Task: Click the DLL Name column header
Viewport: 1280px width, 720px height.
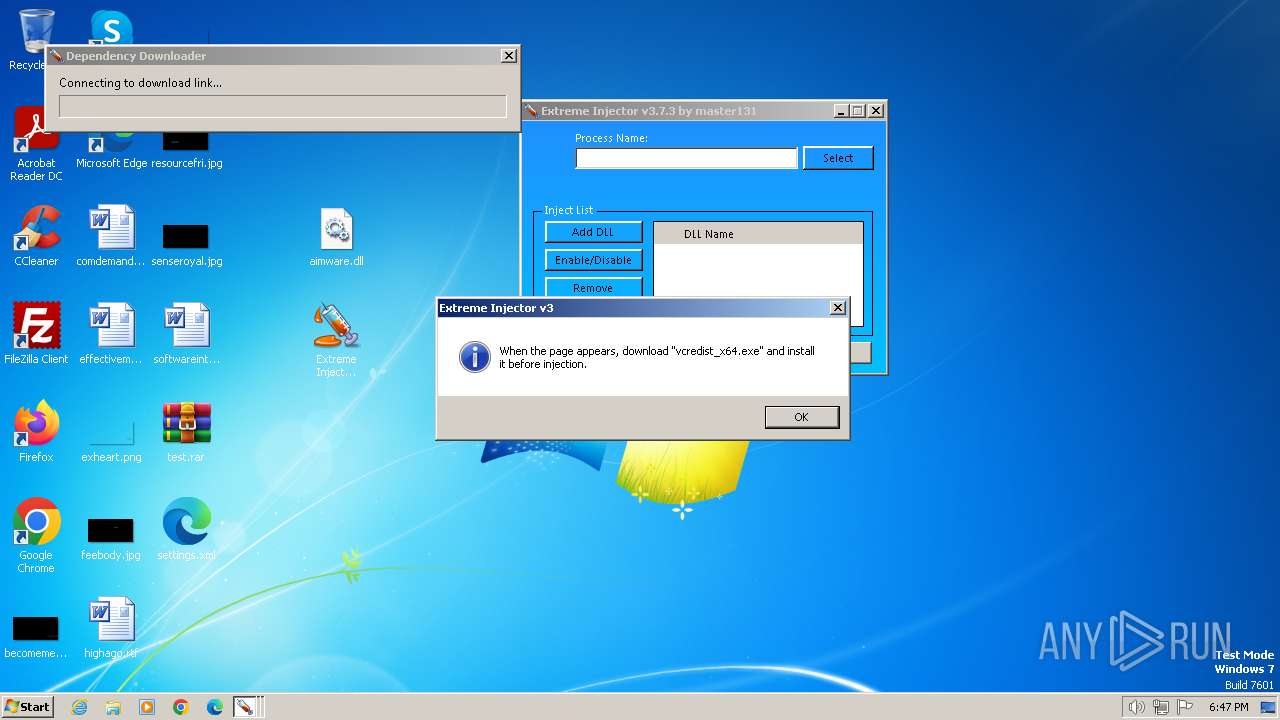Action: pyautogui.click(x=758, y=234)
